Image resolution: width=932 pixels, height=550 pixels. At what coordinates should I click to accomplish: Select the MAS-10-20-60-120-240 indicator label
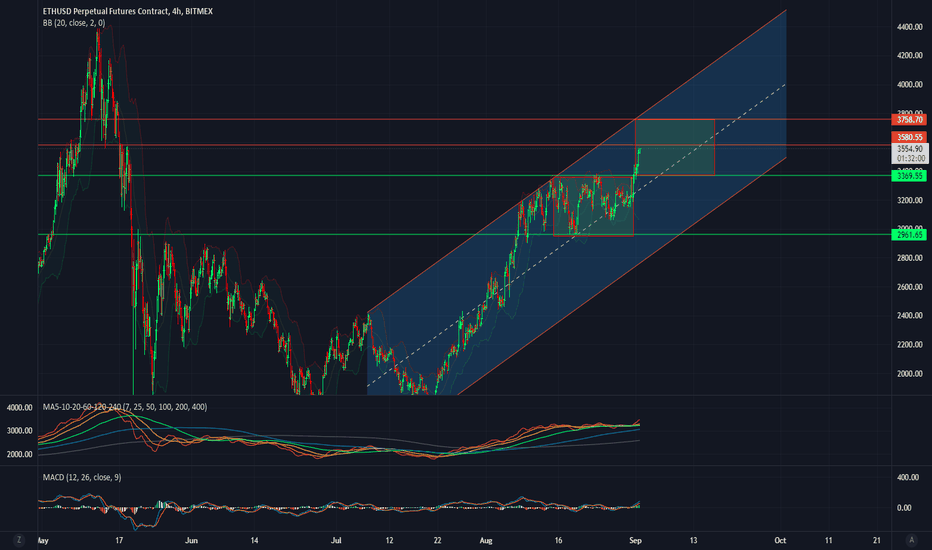click(125, 407)
